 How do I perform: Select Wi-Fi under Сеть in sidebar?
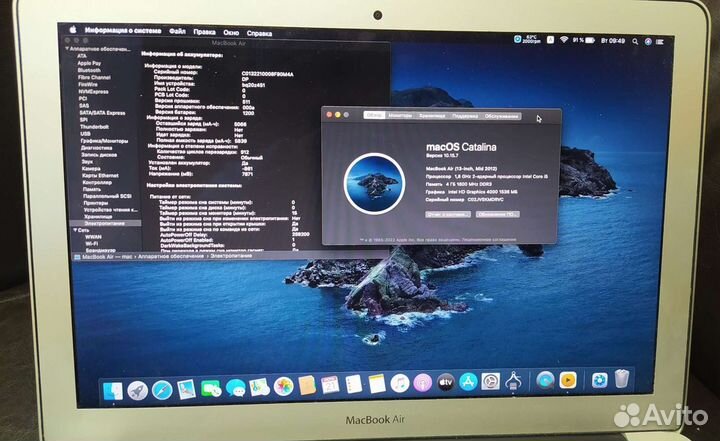coord(91,244)
